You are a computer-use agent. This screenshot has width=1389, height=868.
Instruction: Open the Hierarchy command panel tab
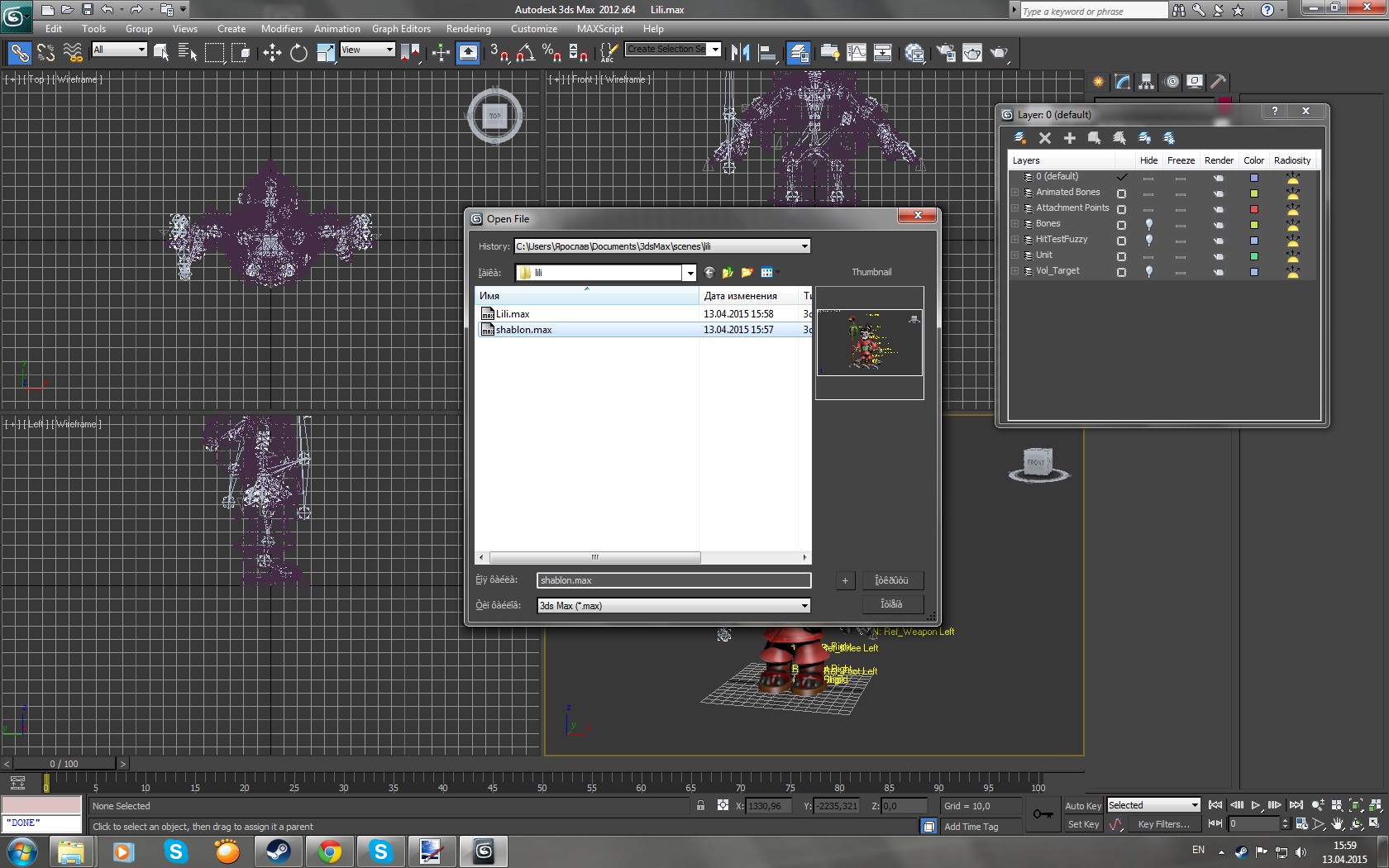[1146, 82]
